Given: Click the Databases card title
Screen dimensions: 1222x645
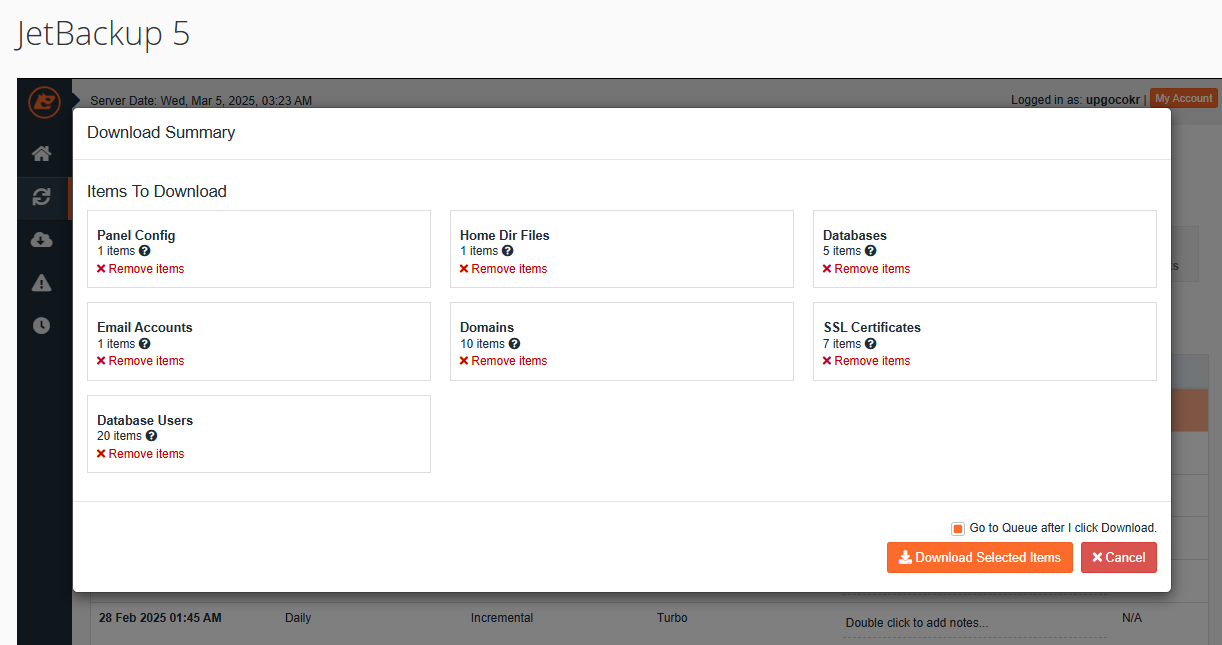Looking at the screenshot, I should pos(855,235).
